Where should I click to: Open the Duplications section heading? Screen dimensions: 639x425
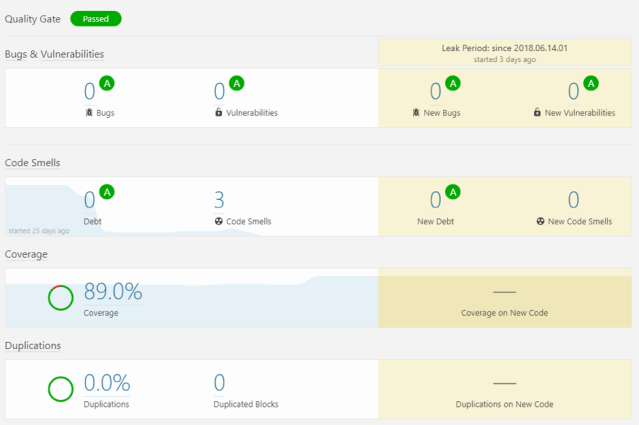33,345
